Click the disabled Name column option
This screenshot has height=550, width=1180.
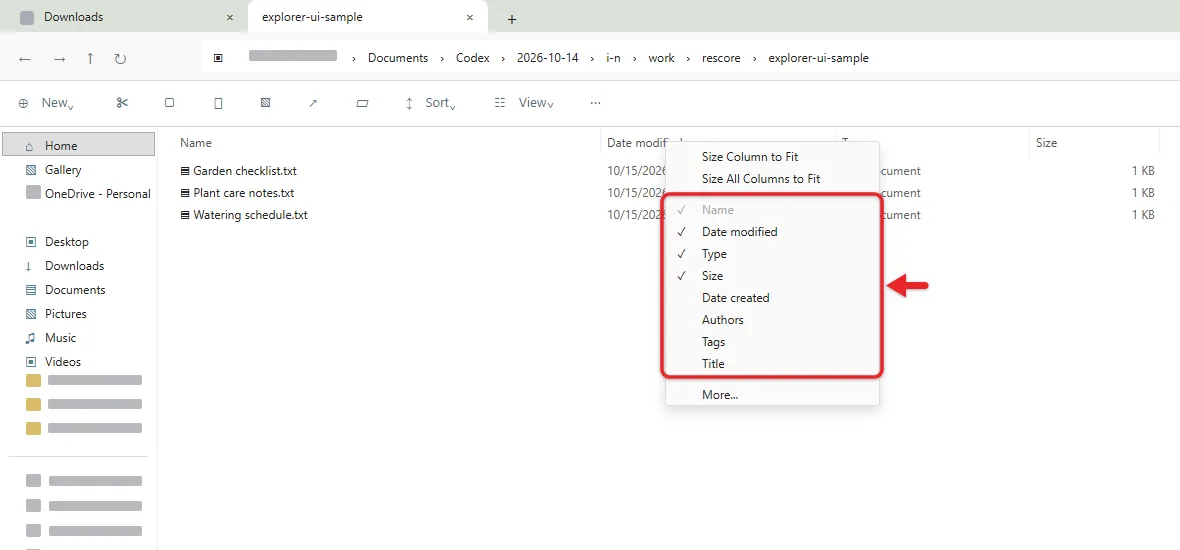point(772,210)
